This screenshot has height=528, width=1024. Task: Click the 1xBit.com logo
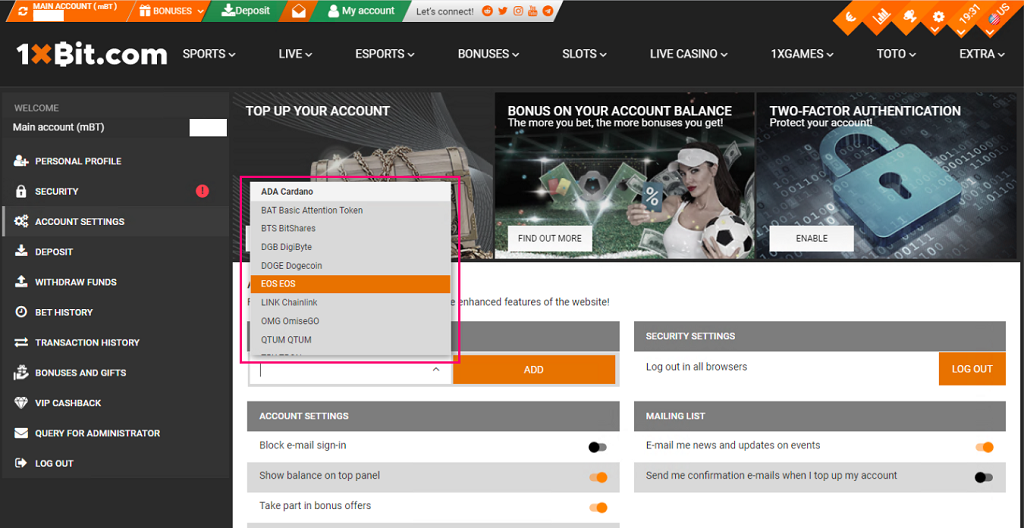click(91, 54)
